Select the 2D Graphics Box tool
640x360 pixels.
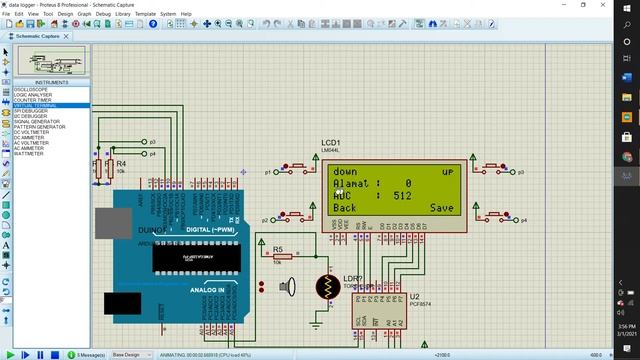[x=6, y=205]
